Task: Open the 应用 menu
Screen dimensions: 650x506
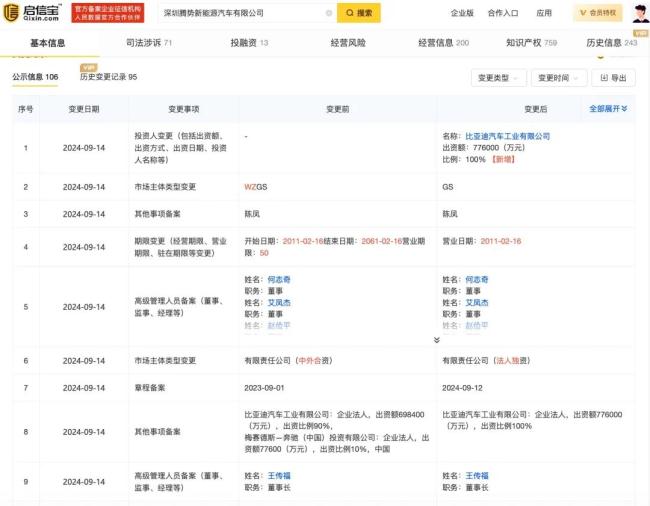Action: click(544, 13)
